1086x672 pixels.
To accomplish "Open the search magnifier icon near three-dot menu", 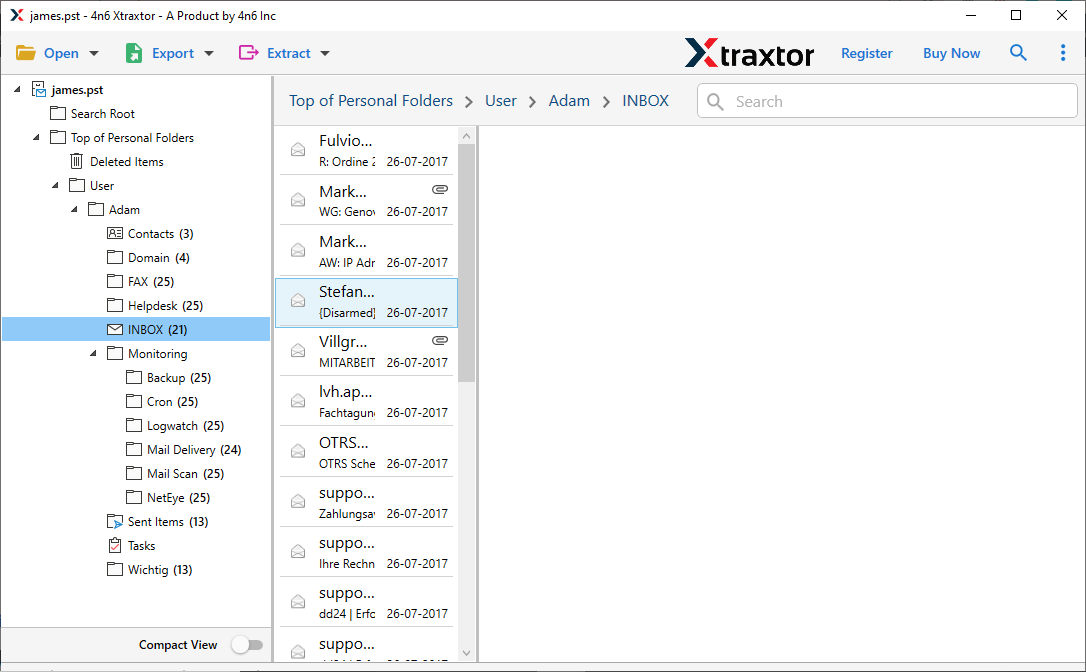I will click(x=1018, y=52).
